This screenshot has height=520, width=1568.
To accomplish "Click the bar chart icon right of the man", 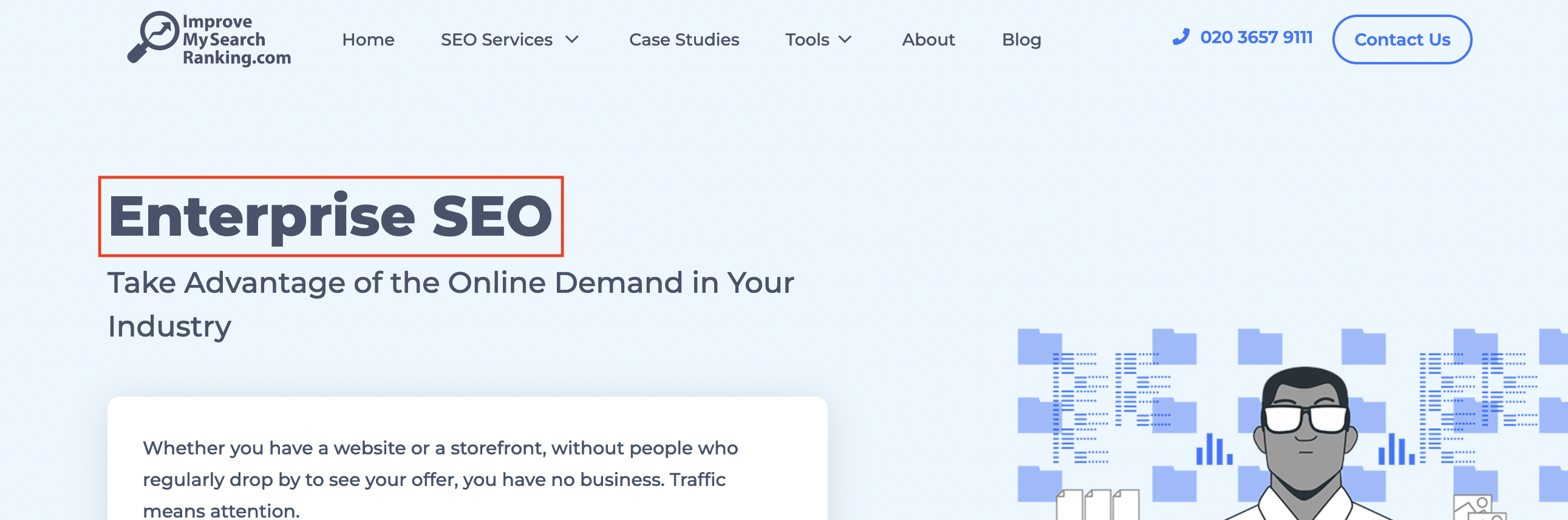I will (1396, 450).
